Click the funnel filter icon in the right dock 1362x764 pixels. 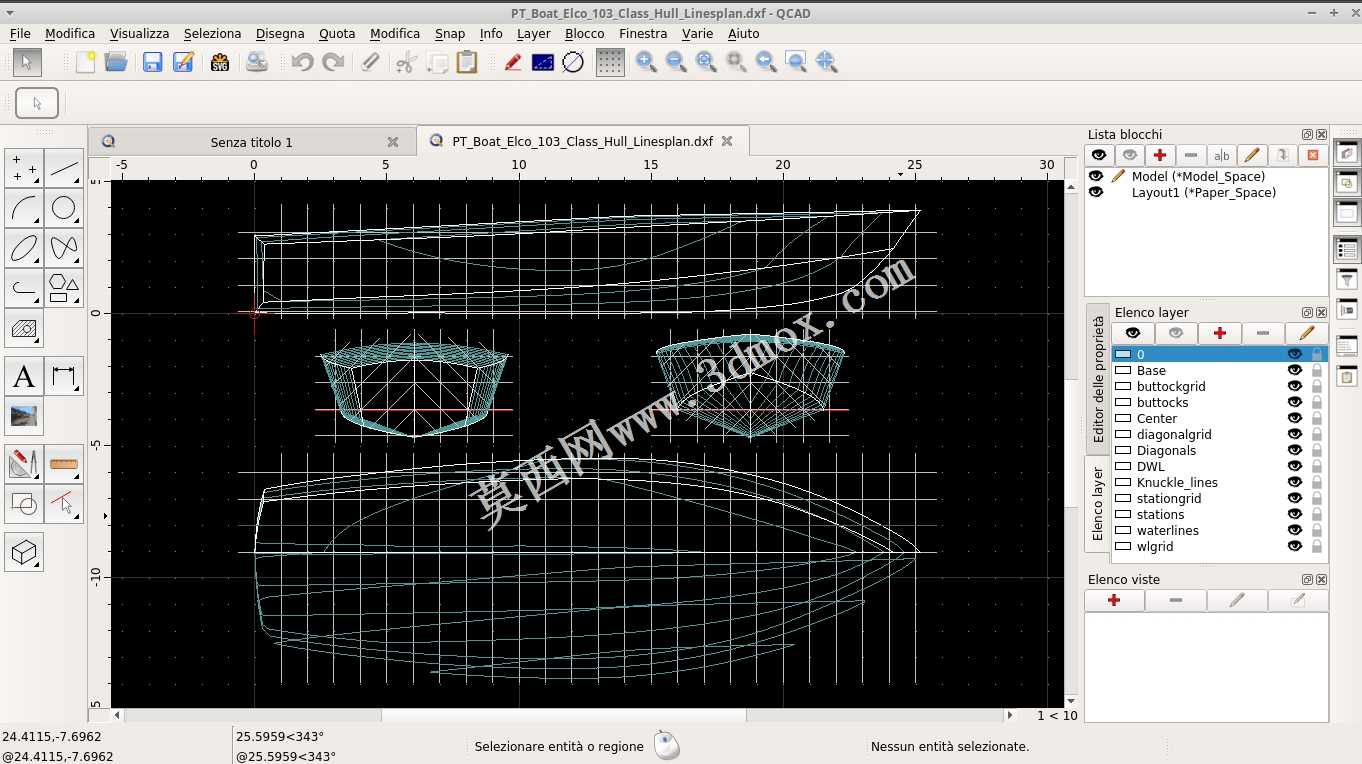[x=1347, y=281]
